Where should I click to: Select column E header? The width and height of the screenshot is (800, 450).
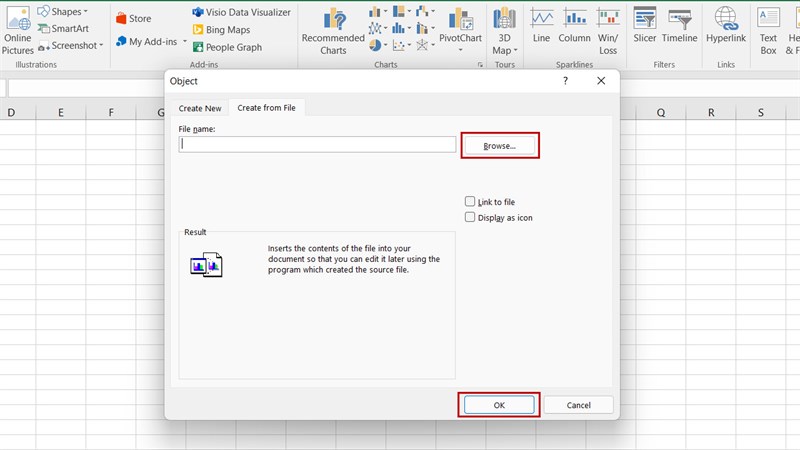tap(61, 112)
